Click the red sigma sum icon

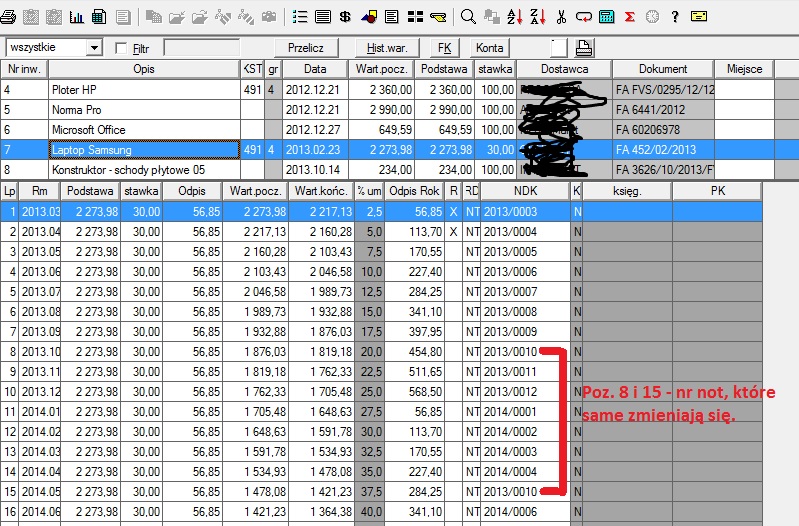(x=630, y=17)
